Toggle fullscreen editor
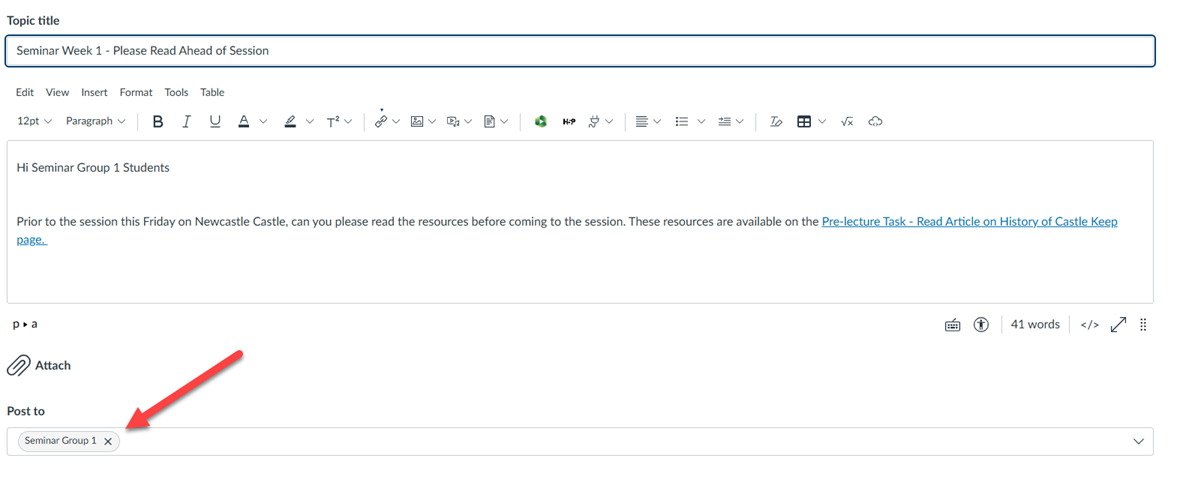The image size is (1186, 479). (1119, 325)
